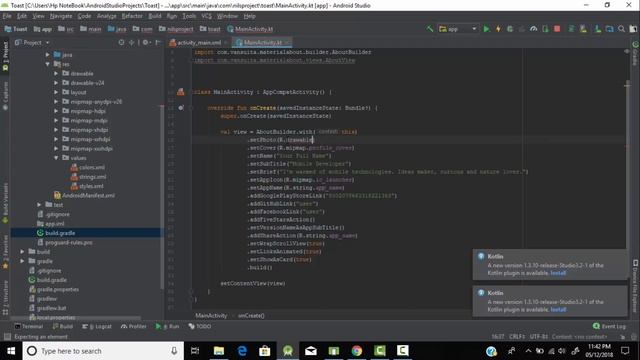Viewport: 640px width, 360px height.
Task: Open the Mail app from taskbar
Action: pyautogui.click(x=311, y=351)
